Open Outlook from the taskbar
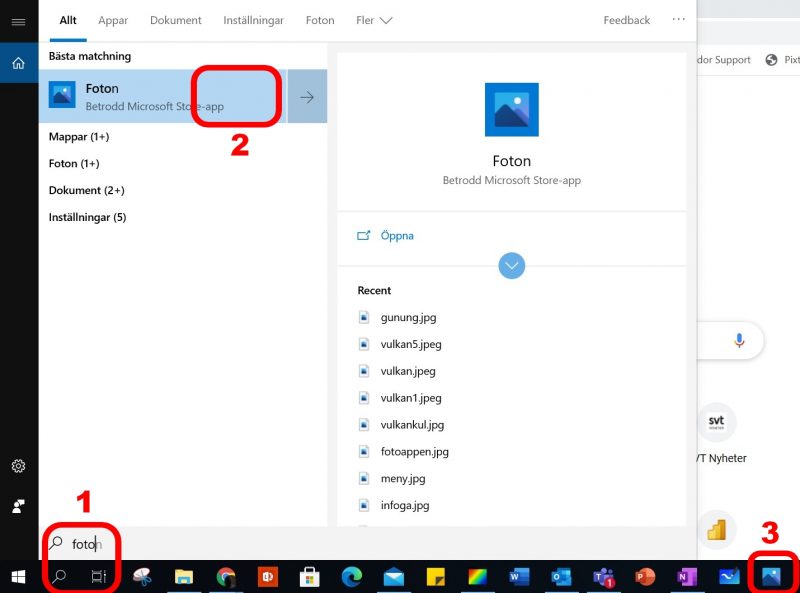Screen dimensions: 800x593 561,577
